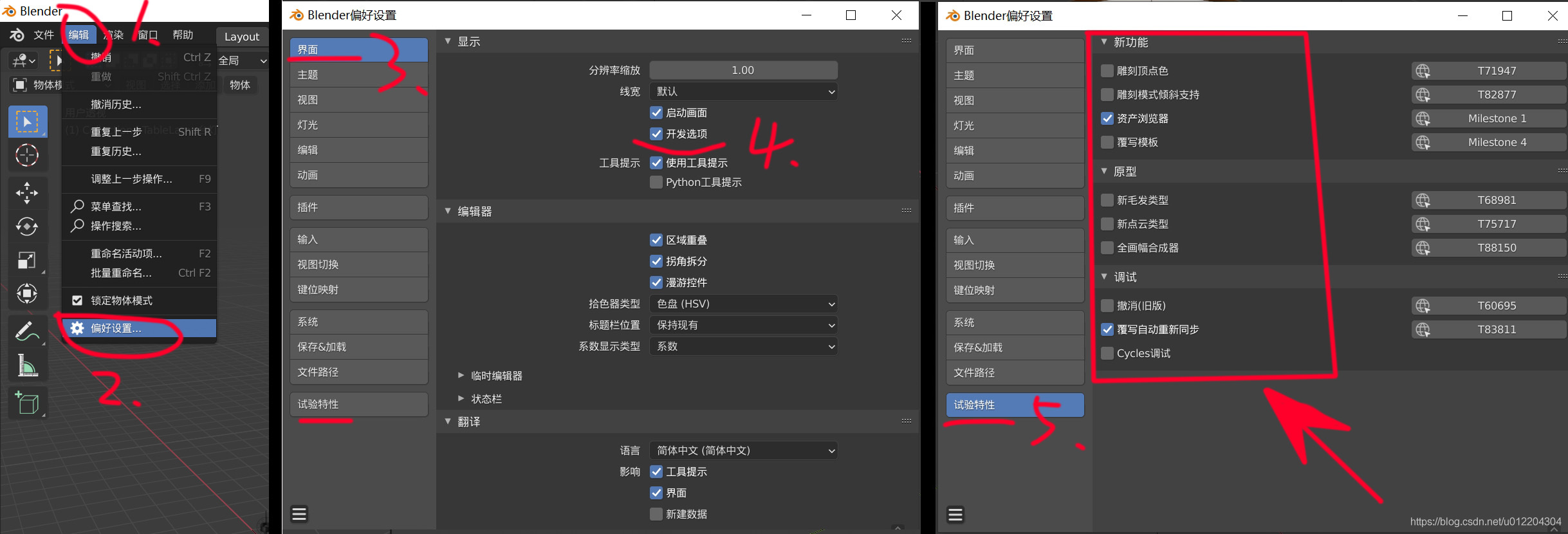Select the Rotate tool in Blender toolbar
Image resolution: width=1568 pixels, height=534 pixels.
(28, 226)
